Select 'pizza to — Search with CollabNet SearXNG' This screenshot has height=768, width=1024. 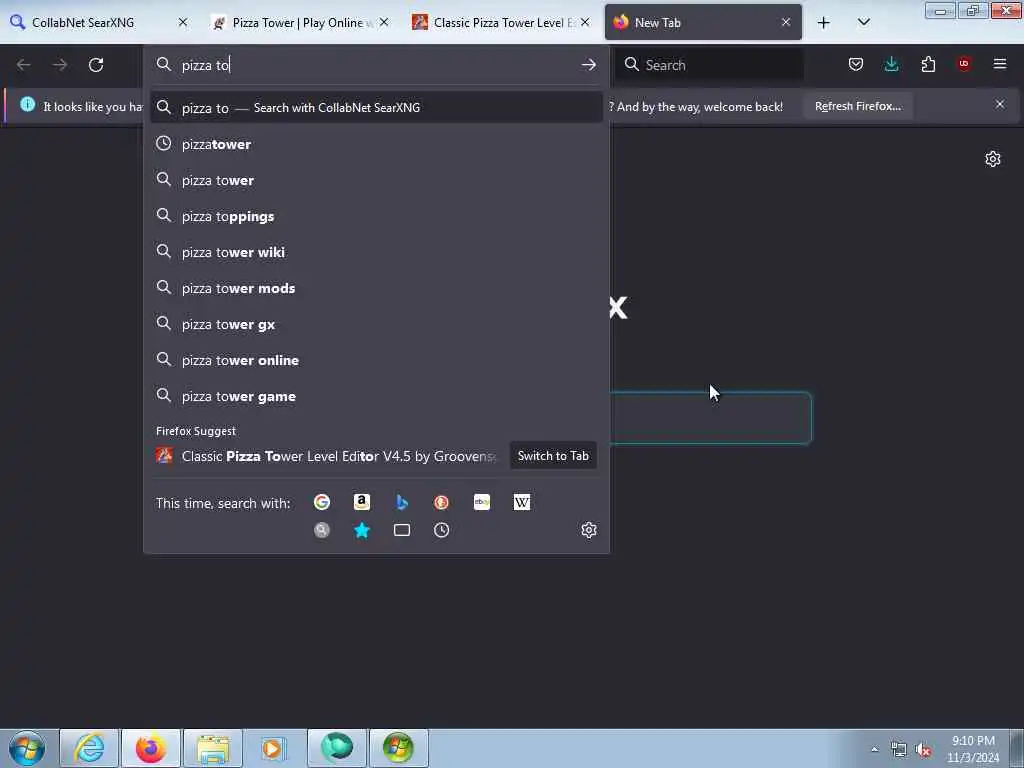coord(376,108)
